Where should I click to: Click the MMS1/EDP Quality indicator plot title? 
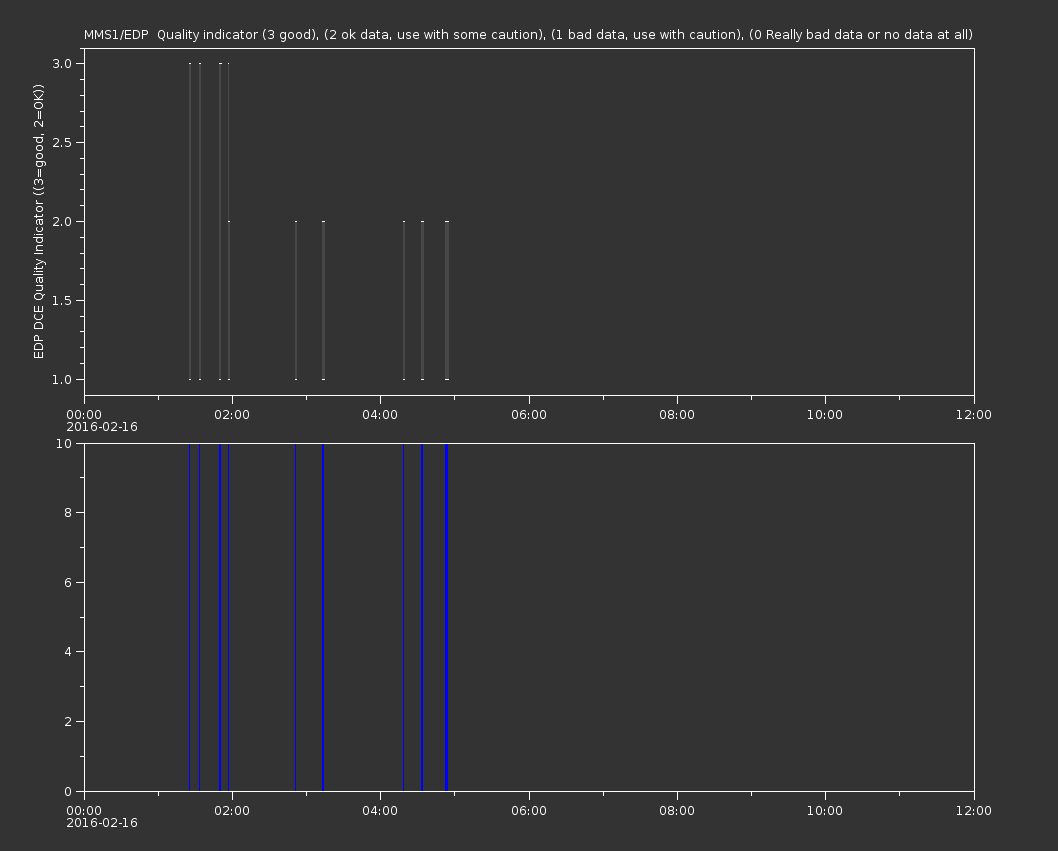point(528,34)
